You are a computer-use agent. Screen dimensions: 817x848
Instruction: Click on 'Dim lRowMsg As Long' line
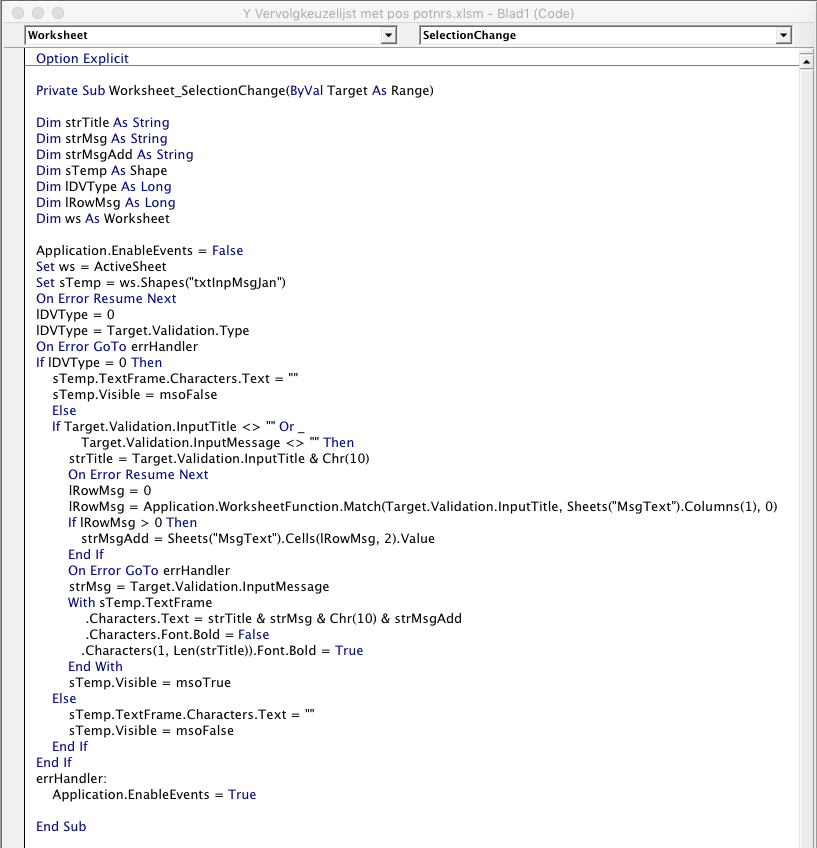pyautogui.click(x=106, y=202)
